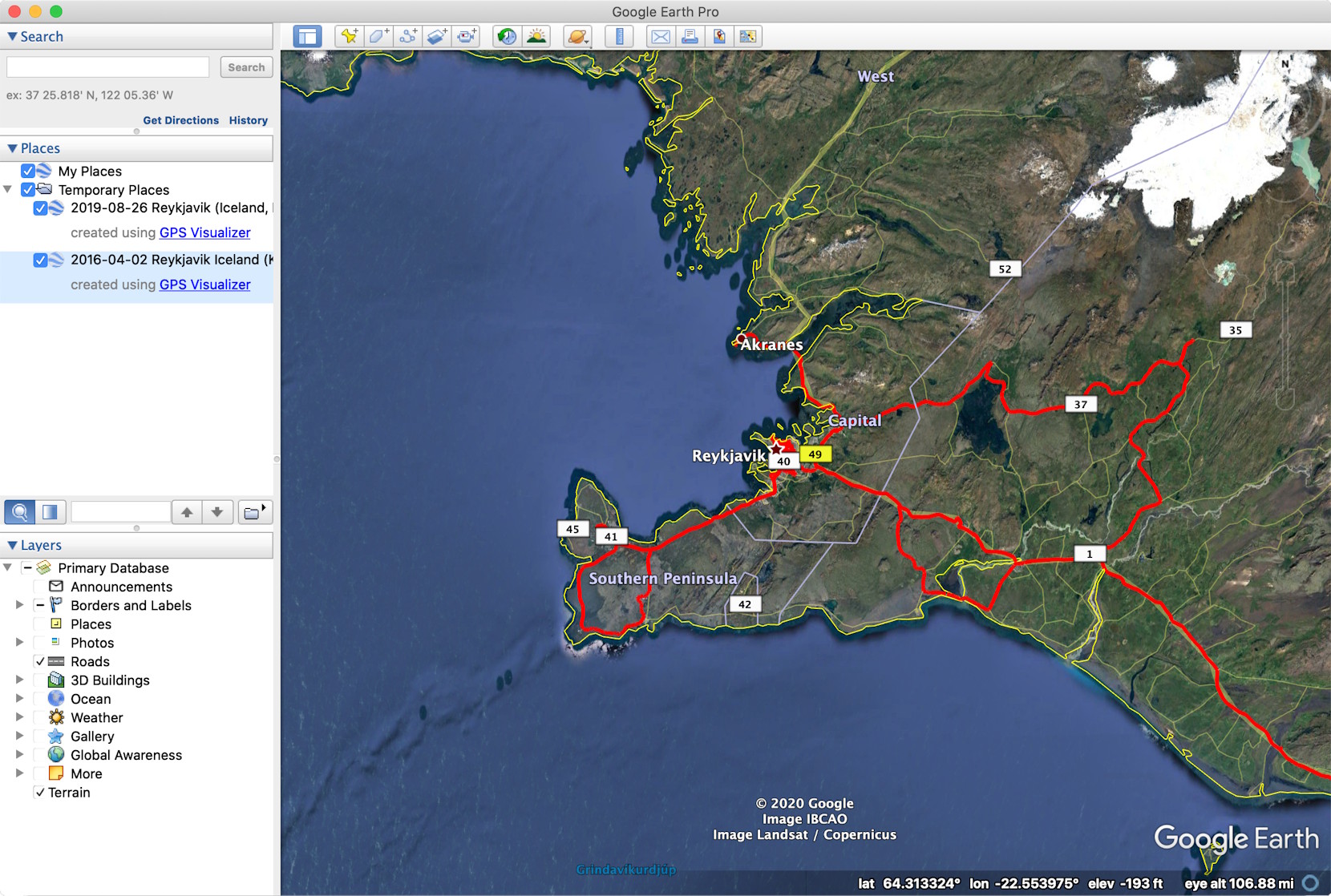
Task: Open the Ruler tool
Action: pos(619,36)
